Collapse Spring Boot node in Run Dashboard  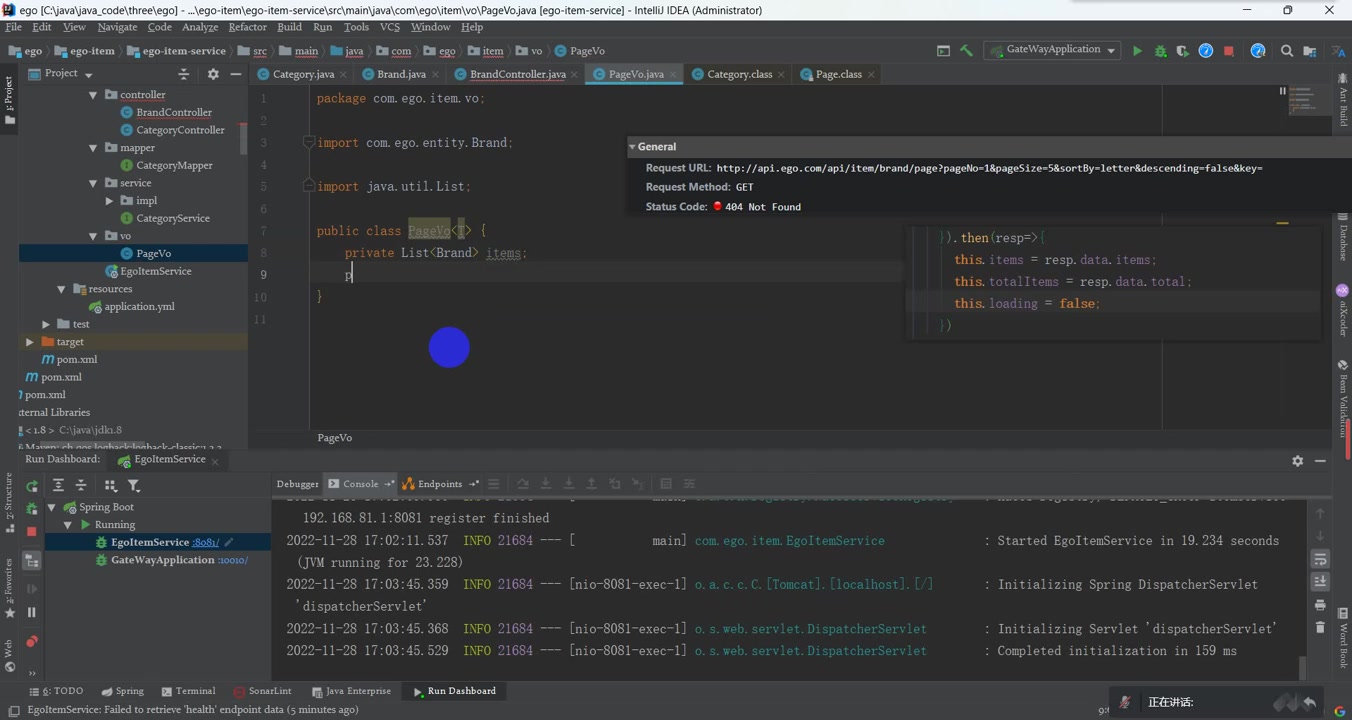(52, 507)
